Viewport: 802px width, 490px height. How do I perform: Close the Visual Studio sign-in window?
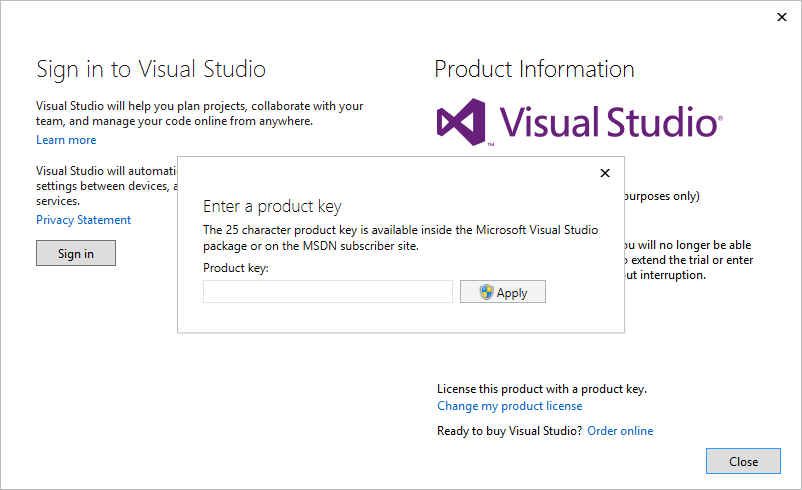[x=782, y=17]
